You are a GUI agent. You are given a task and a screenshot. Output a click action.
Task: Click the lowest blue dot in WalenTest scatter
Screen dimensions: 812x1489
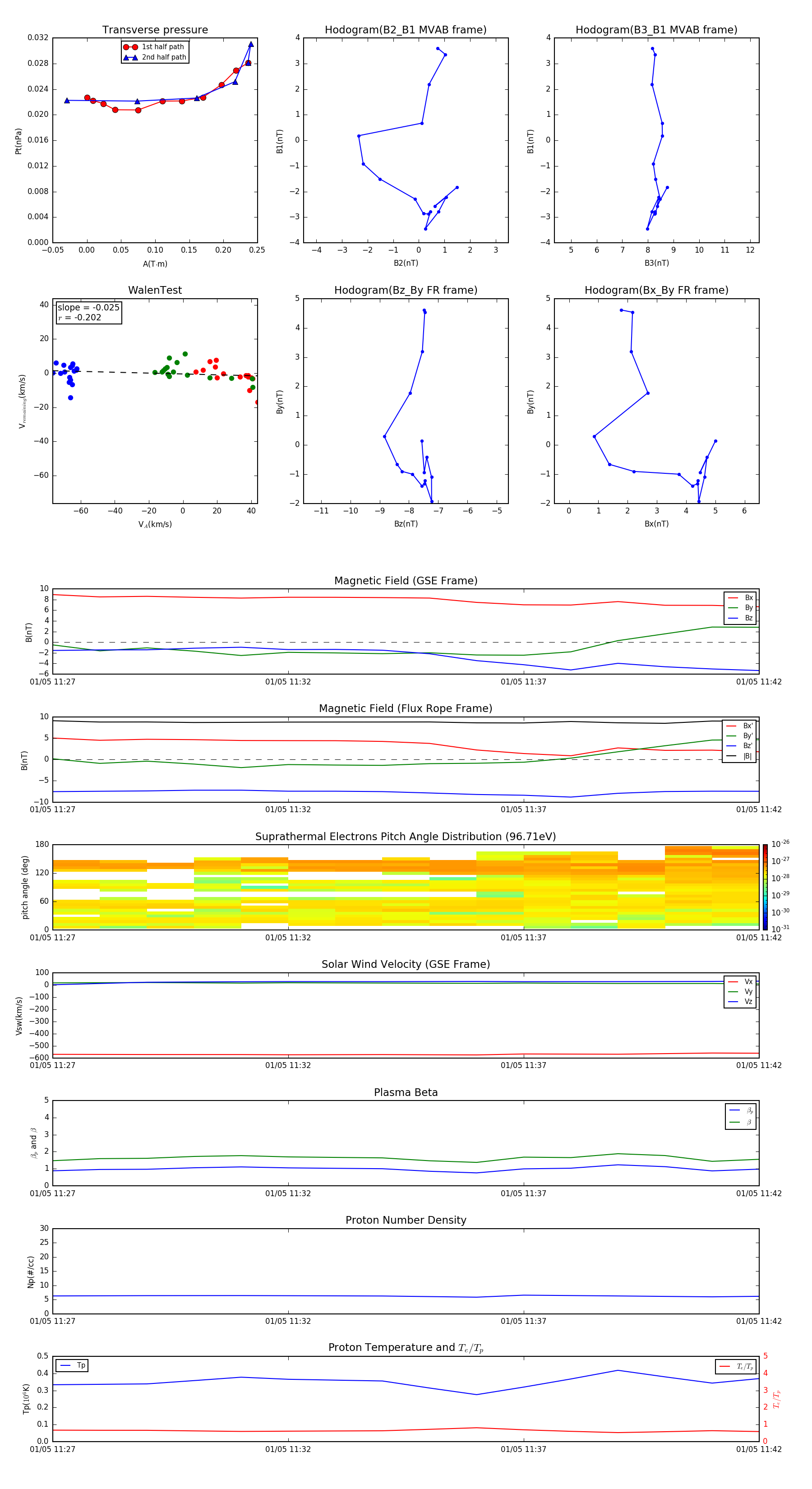click(70, 398)
